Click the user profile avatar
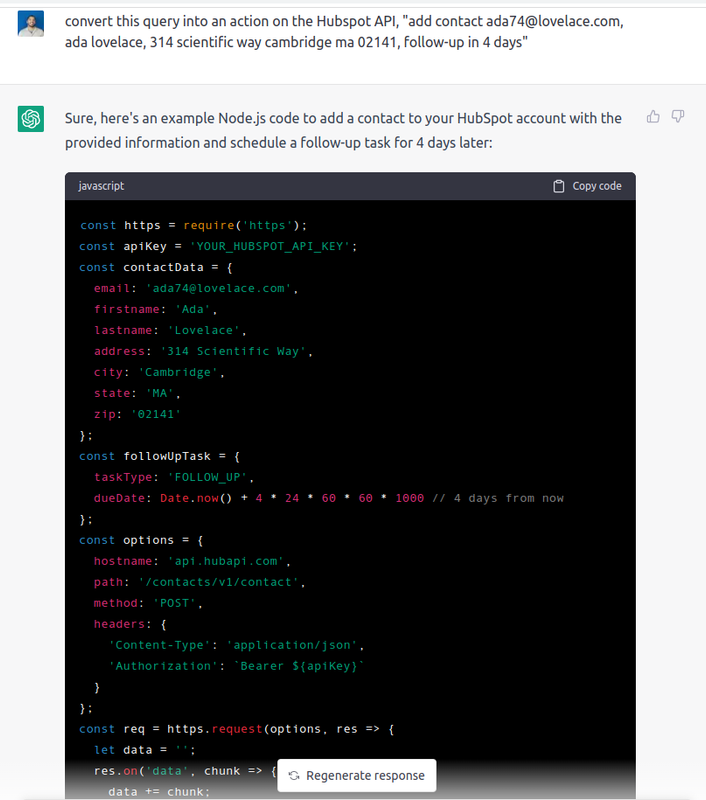706x800 pixels. (x=31, y=23)
